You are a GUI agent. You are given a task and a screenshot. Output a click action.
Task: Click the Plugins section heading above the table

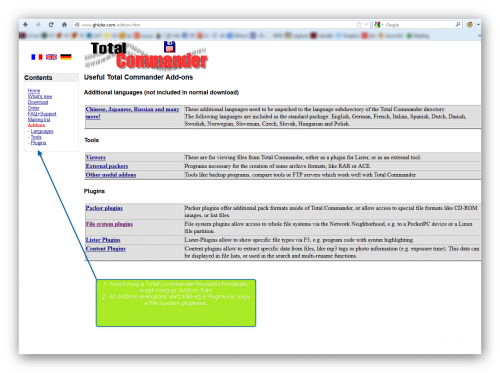94,191
